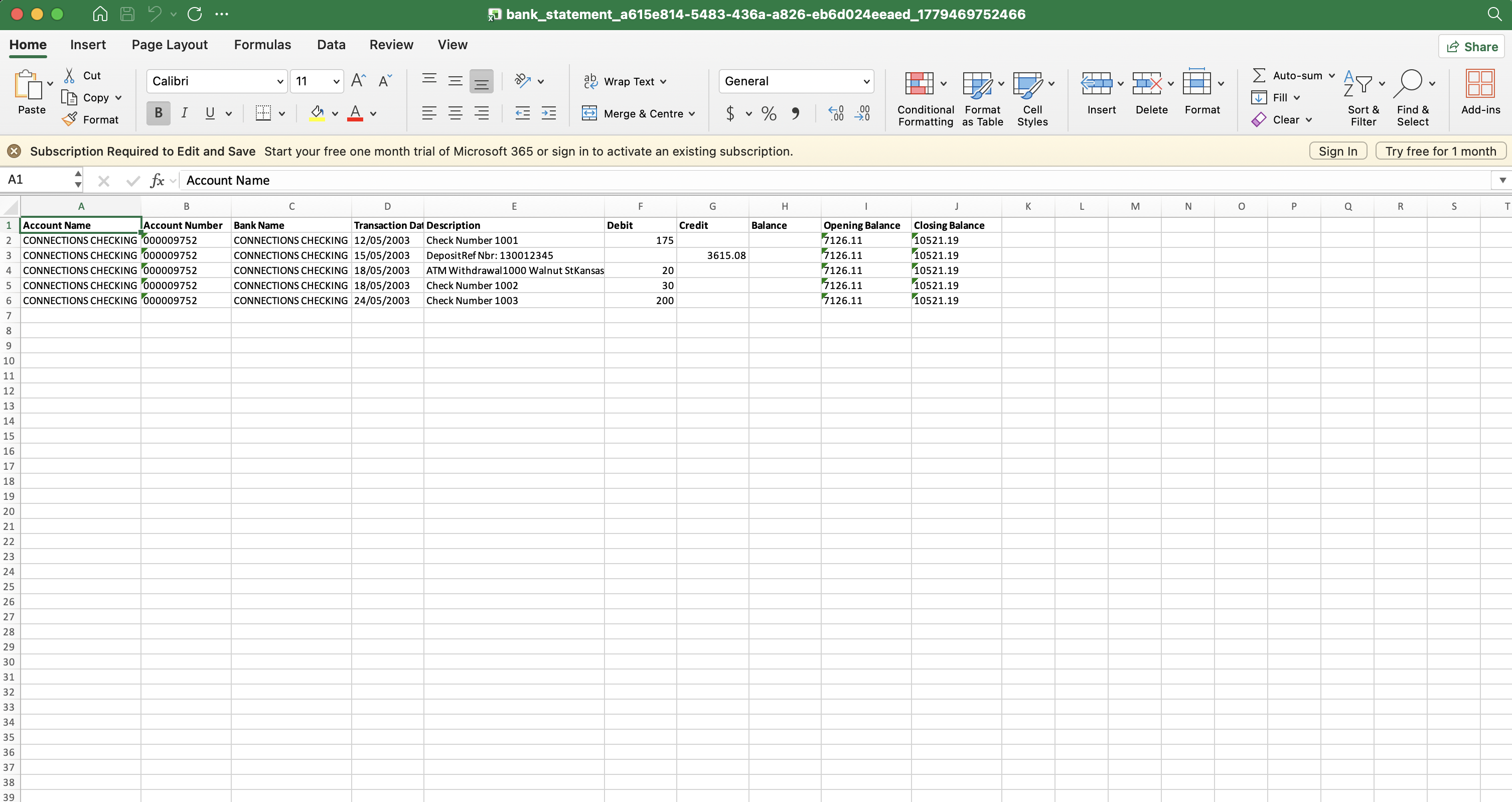Expand the Wrap Text options
Viewport: 1512px width, 802px height.
pos(663,82)
